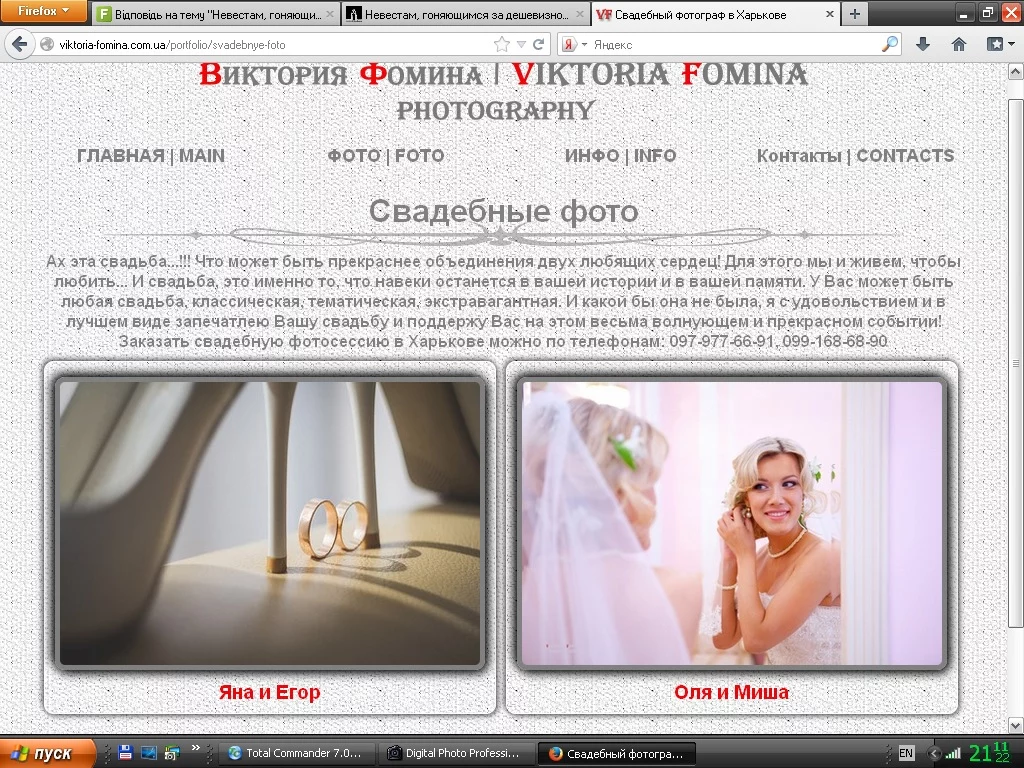
Task: Select the Firefox Свадебный фотограф taskbar button
Action: tap(617, 753)
